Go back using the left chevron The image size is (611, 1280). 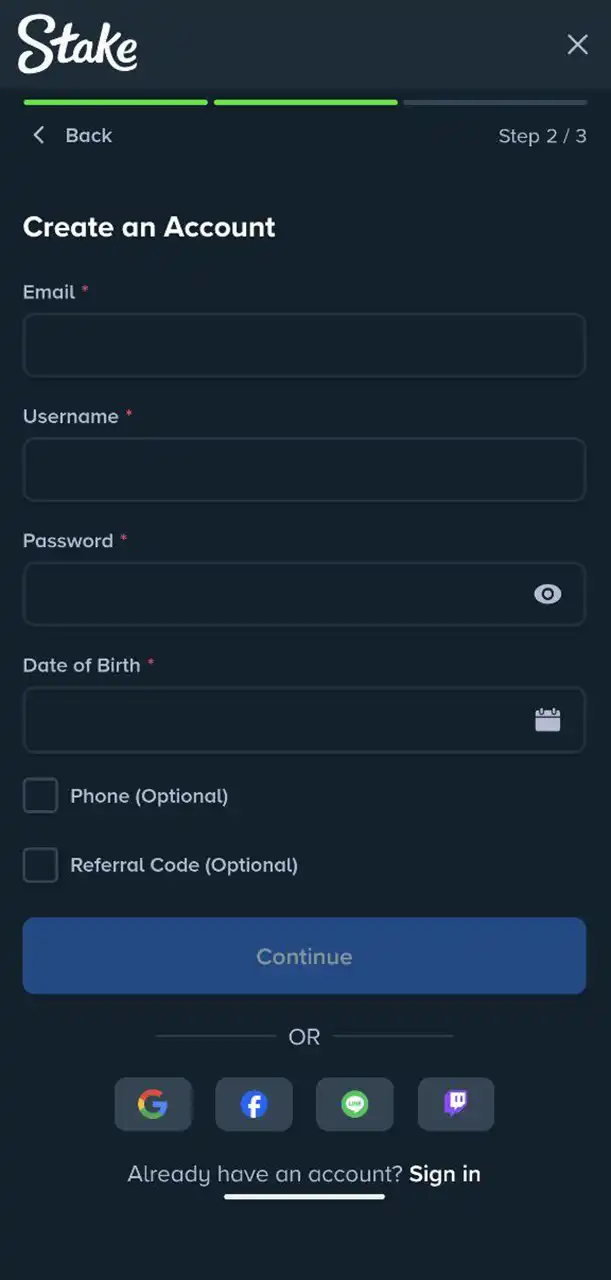click(39, 135)
